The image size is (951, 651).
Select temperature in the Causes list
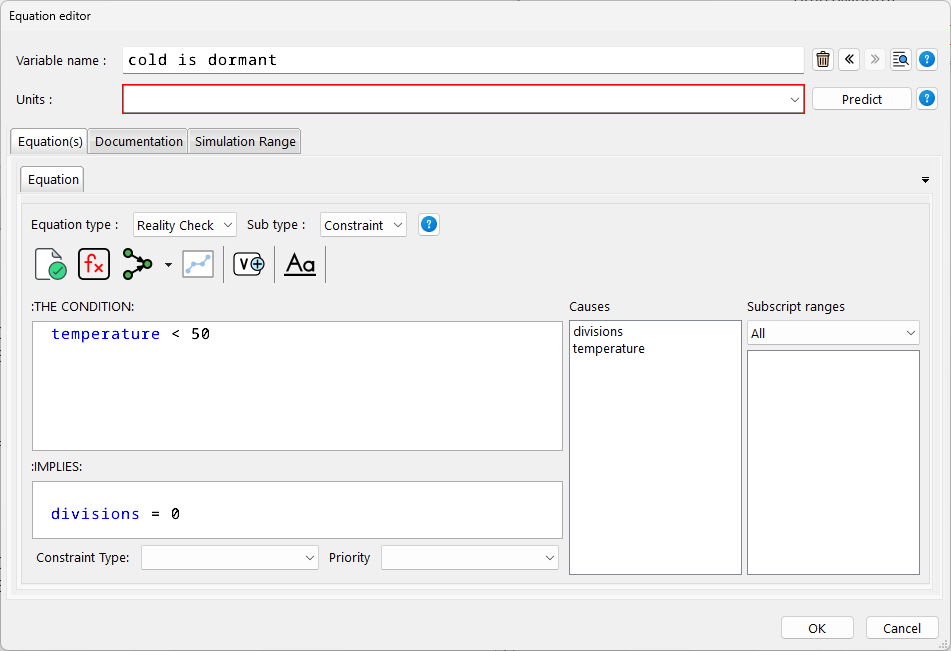tap(608, 349)
